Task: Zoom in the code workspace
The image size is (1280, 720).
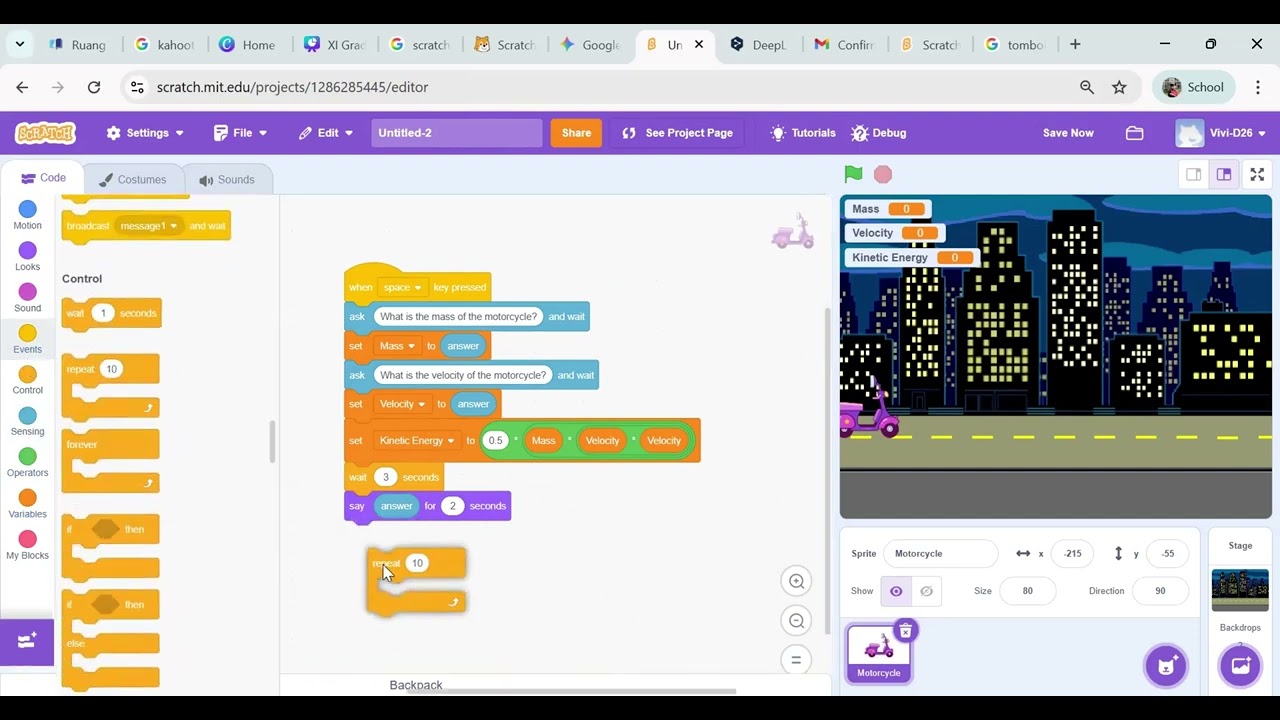Action: [796, 581]
